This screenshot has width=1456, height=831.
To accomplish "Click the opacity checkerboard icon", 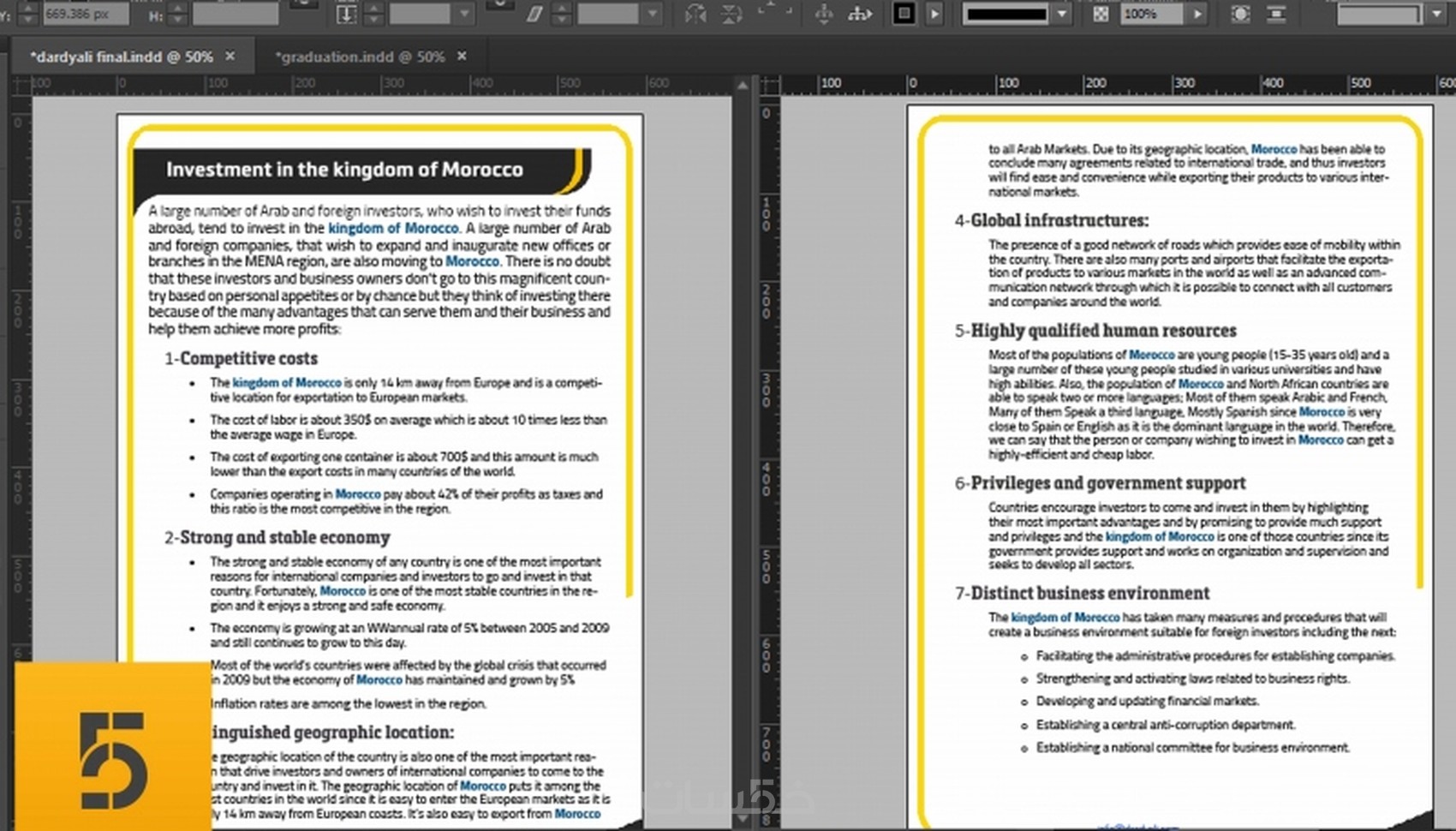I will tap(1101, 14).
